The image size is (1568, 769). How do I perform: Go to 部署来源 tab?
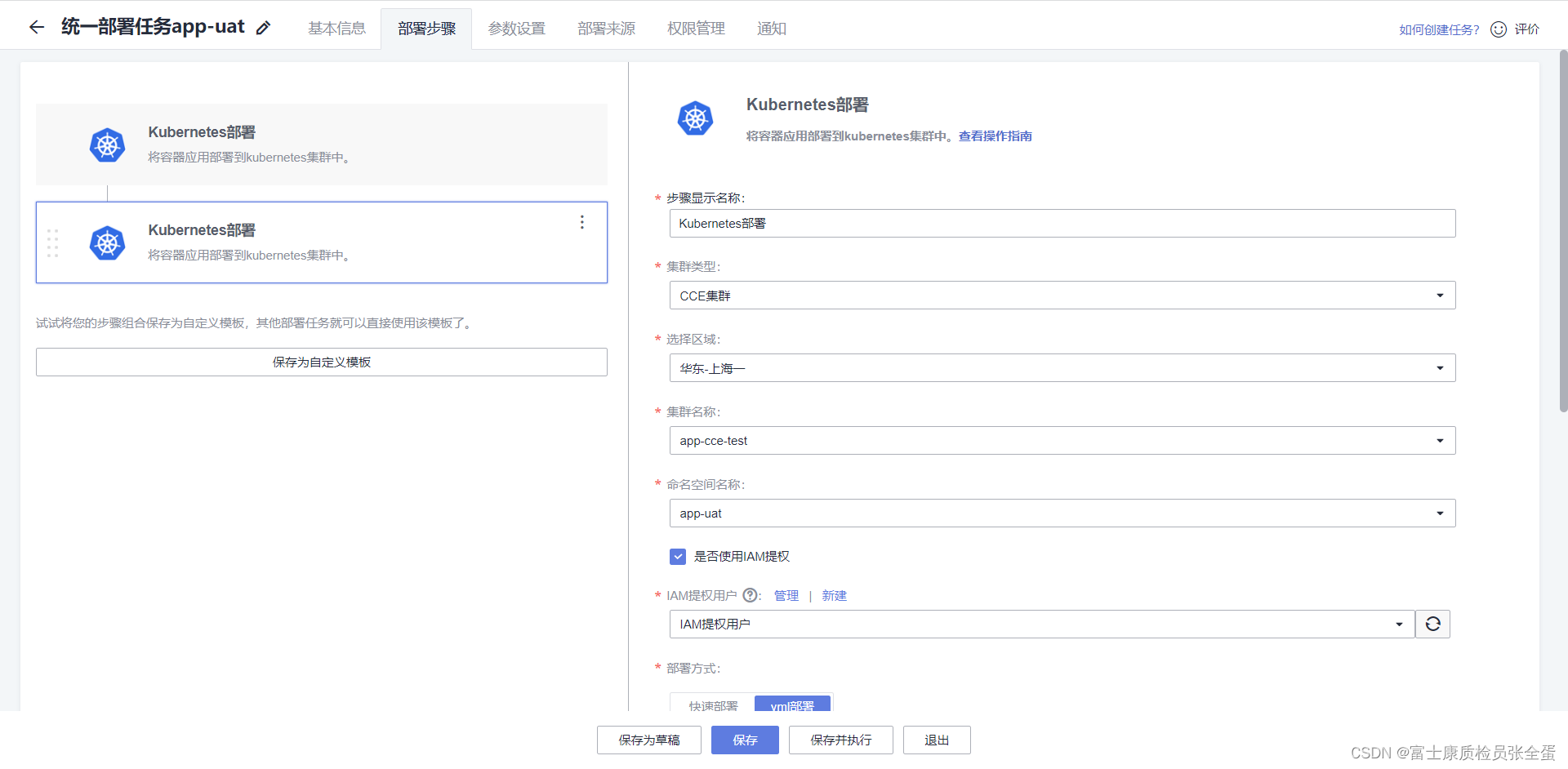pyautogui.click(x=606, y=29)
